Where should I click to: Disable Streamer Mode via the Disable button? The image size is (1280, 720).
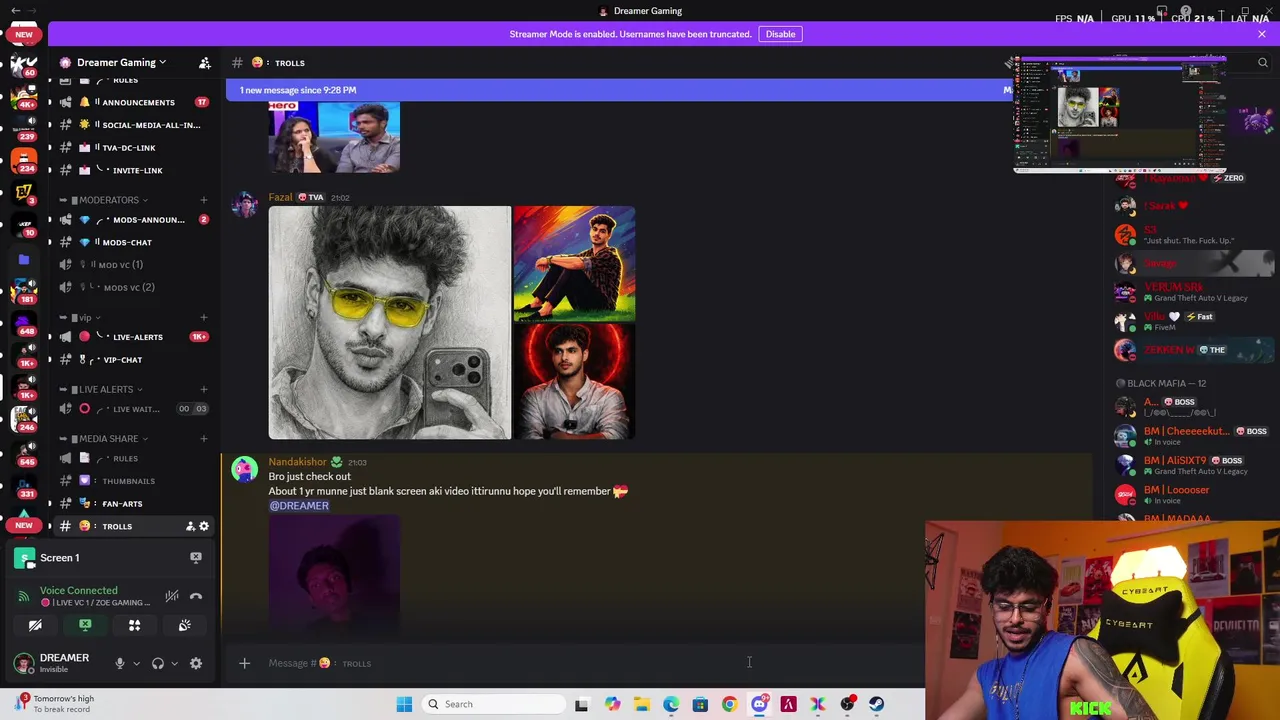[780, 34]
